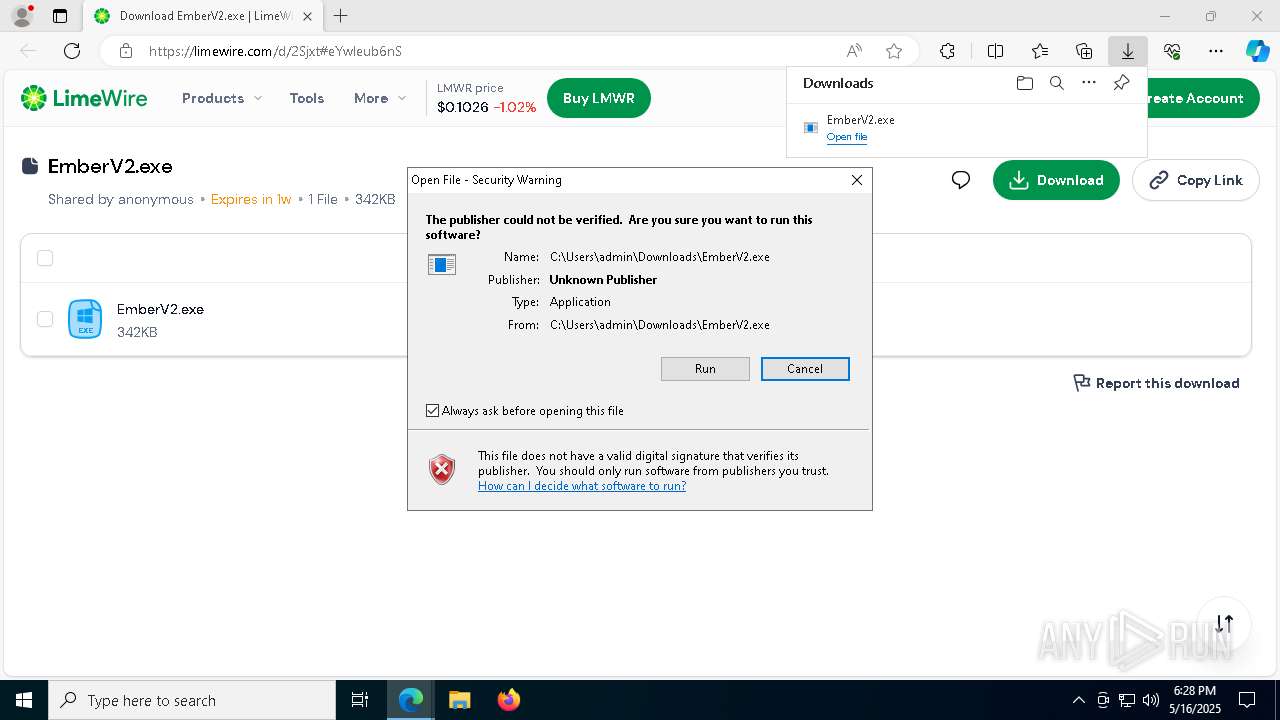
Task: Open Edge Settings and more menu
Action: (1216, 51)
